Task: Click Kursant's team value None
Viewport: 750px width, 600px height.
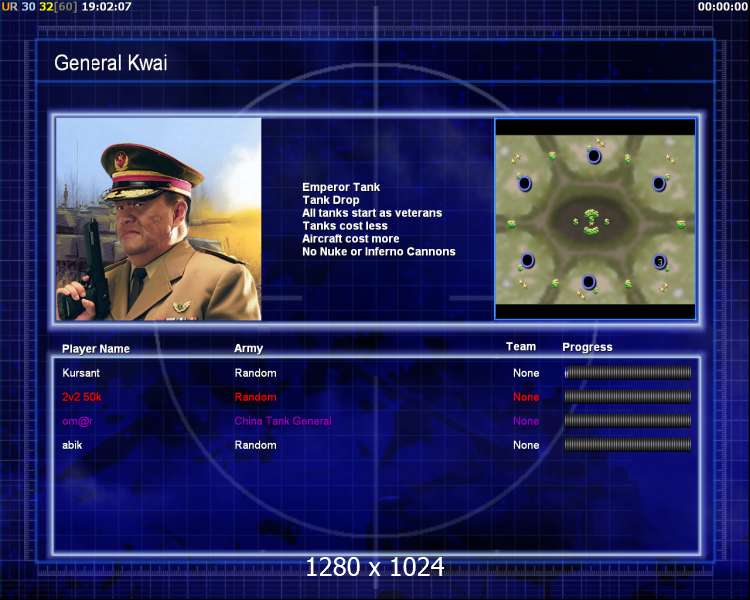Action: click(x=526, y=373)
